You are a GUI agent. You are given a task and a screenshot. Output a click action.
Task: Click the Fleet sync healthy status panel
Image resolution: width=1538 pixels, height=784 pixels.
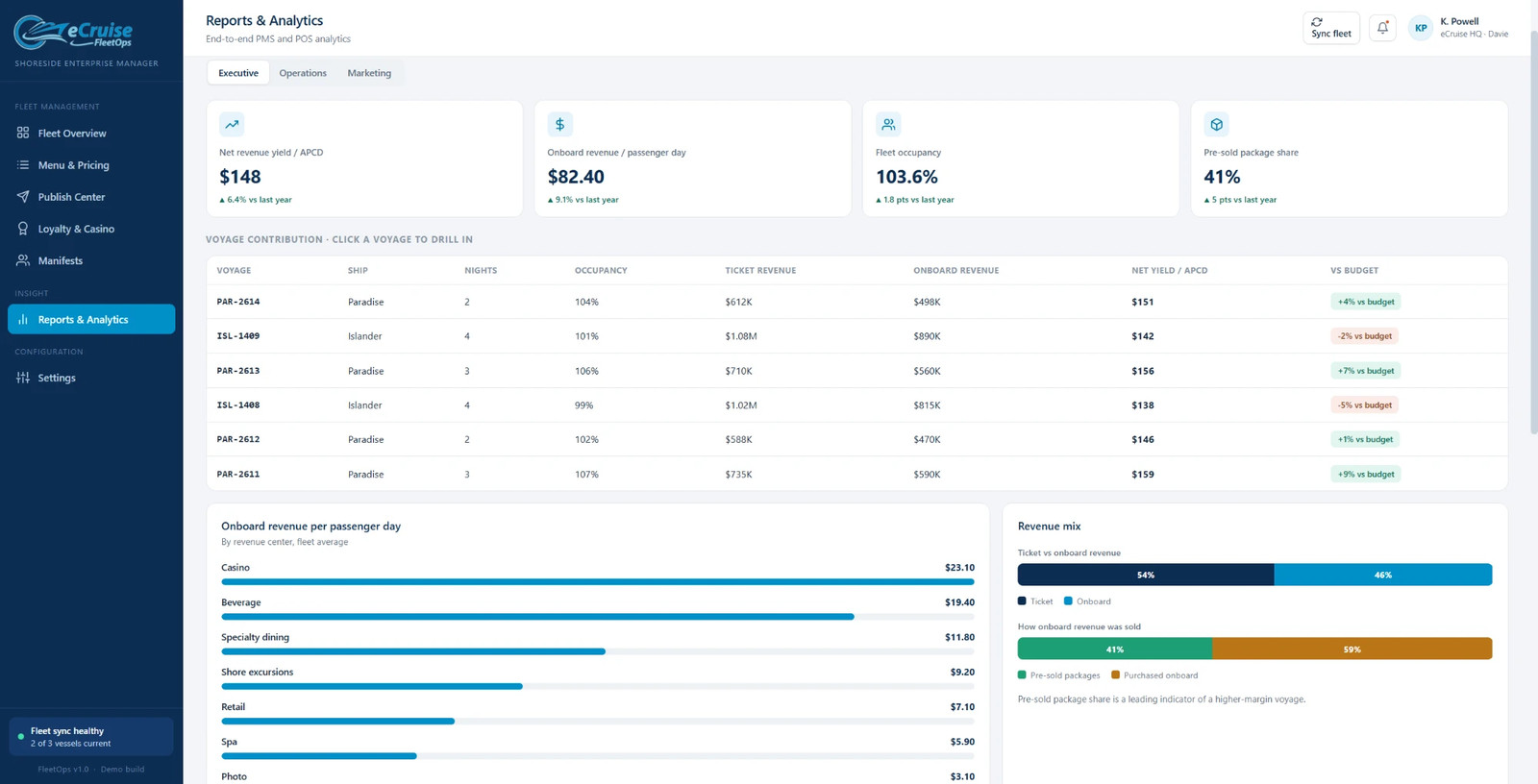91,737
